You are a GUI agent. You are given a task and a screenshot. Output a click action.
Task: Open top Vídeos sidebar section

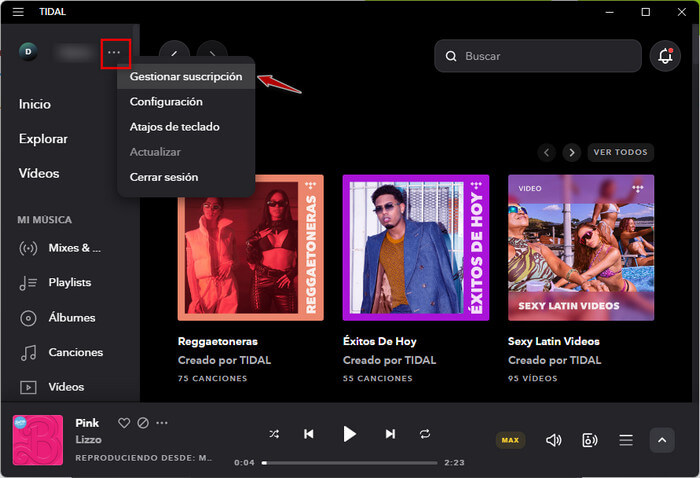[x=39, y=174]
